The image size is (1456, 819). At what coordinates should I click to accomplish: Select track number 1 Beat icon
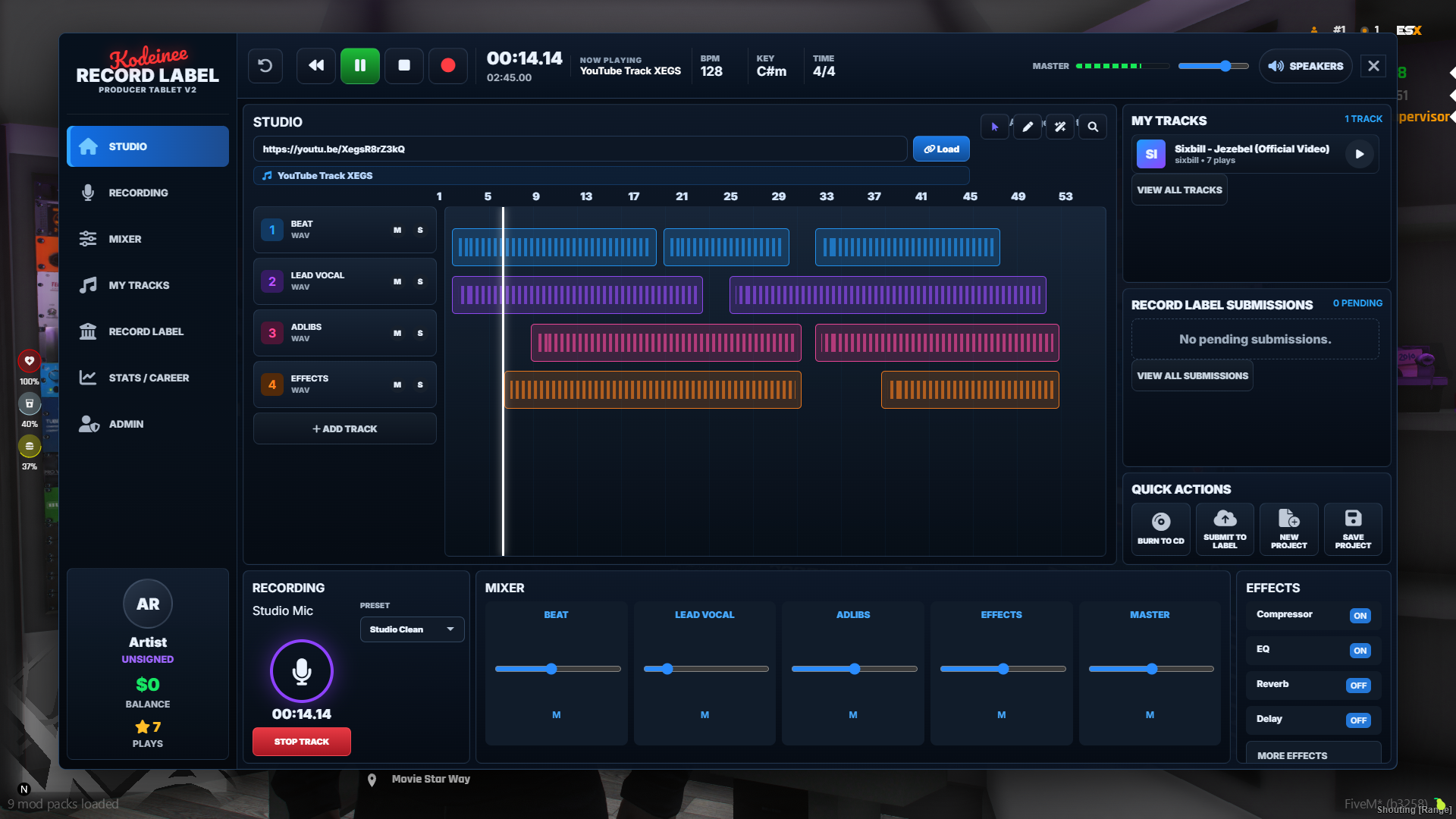(272, 230)
